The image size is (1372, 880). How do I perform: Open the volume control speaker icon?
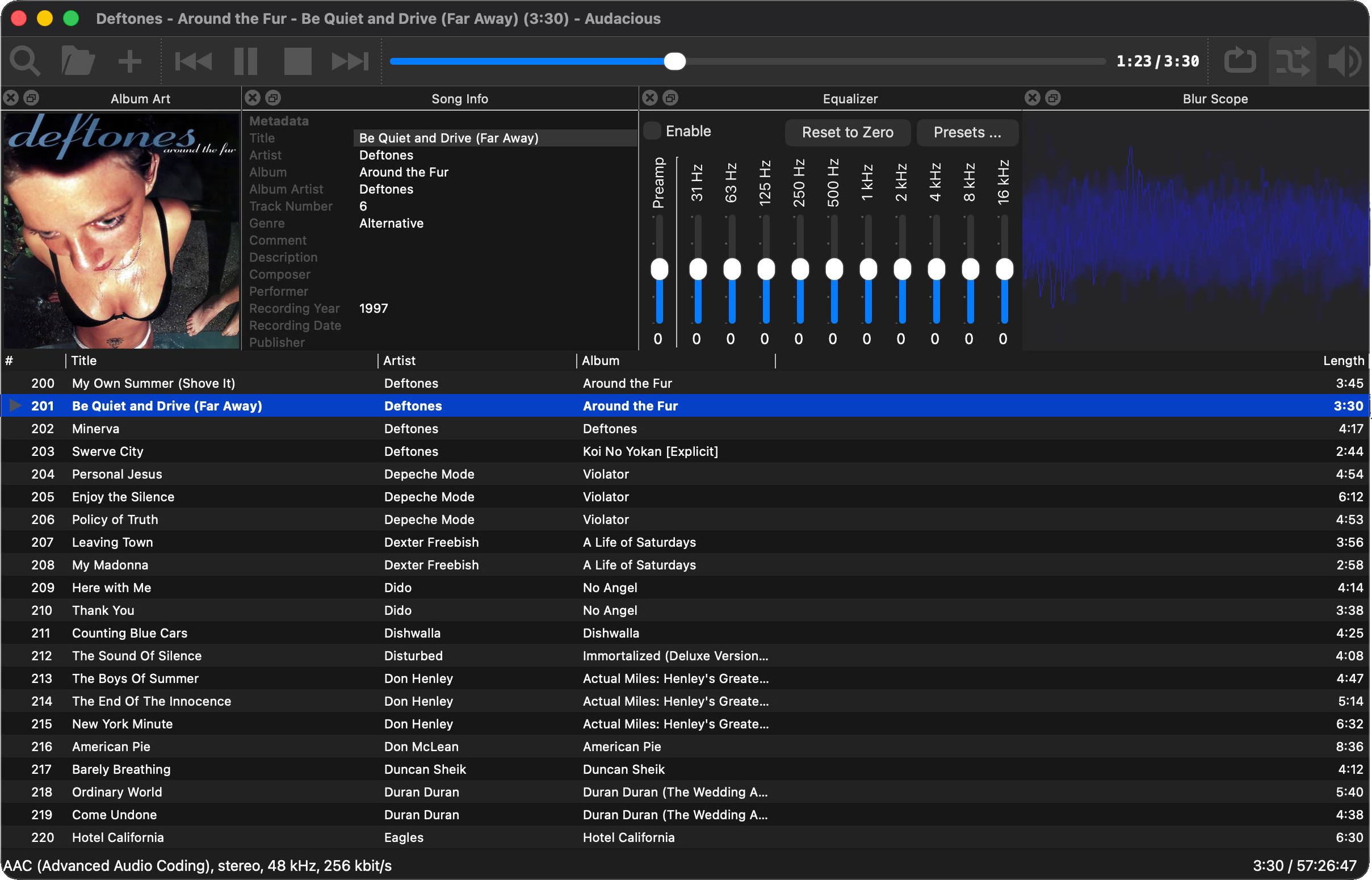1345,61
